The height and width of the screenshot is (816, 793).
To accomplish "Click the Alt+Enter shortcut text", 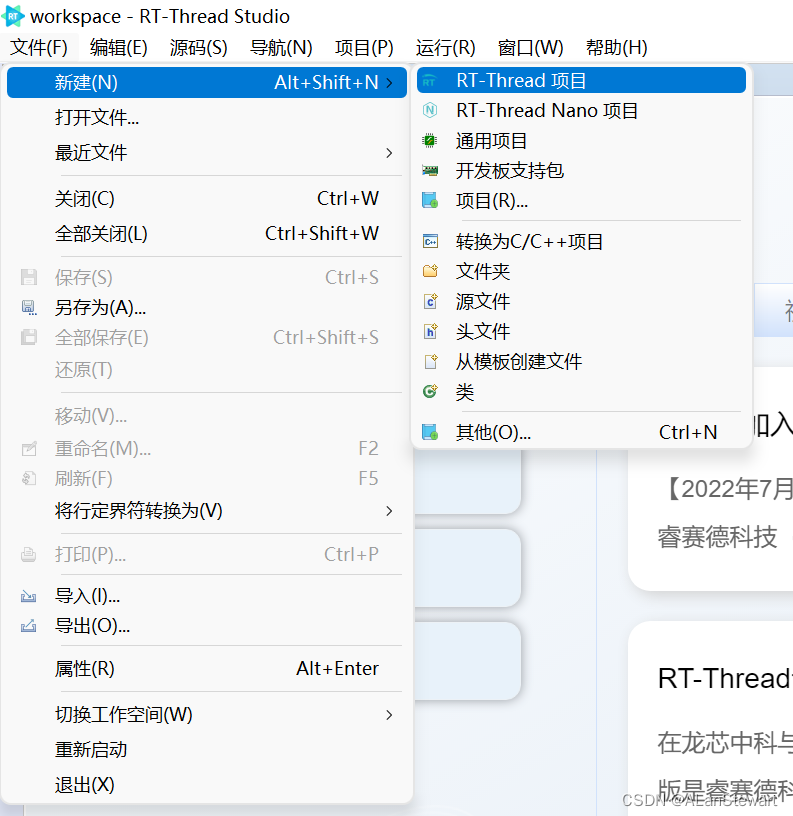I will [x=337, y=669].
